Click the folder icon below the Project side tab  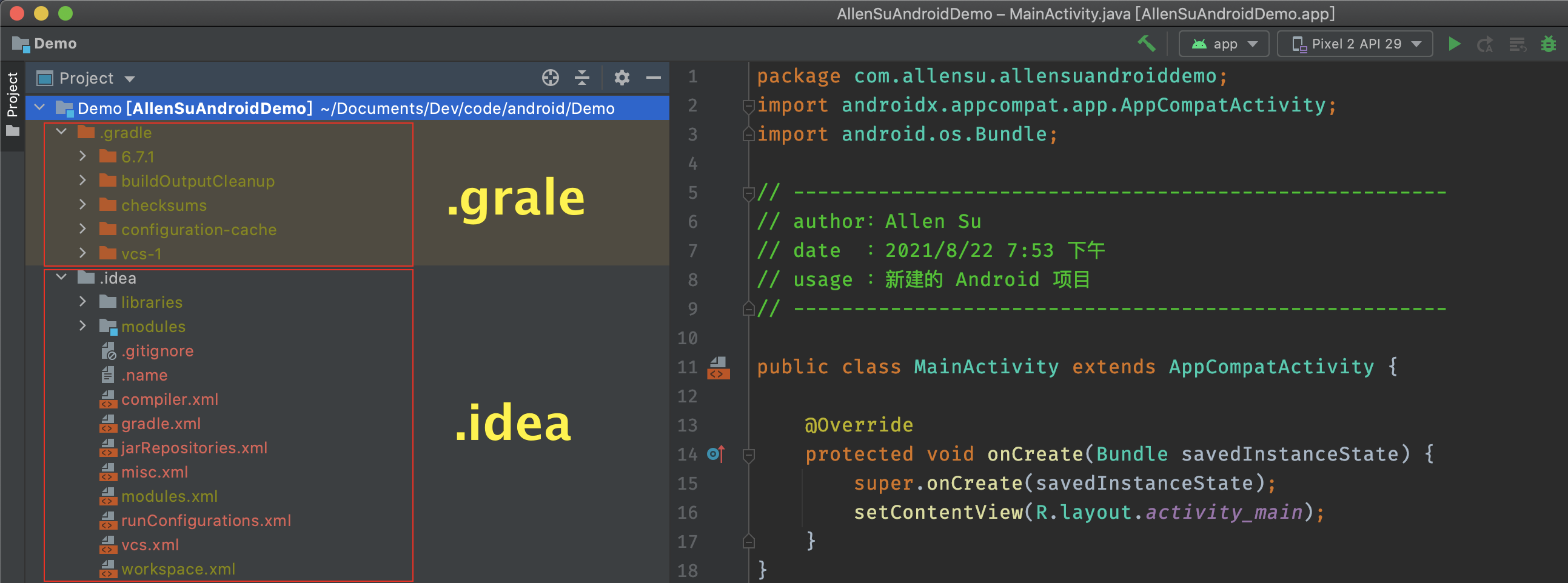point(12,131)
